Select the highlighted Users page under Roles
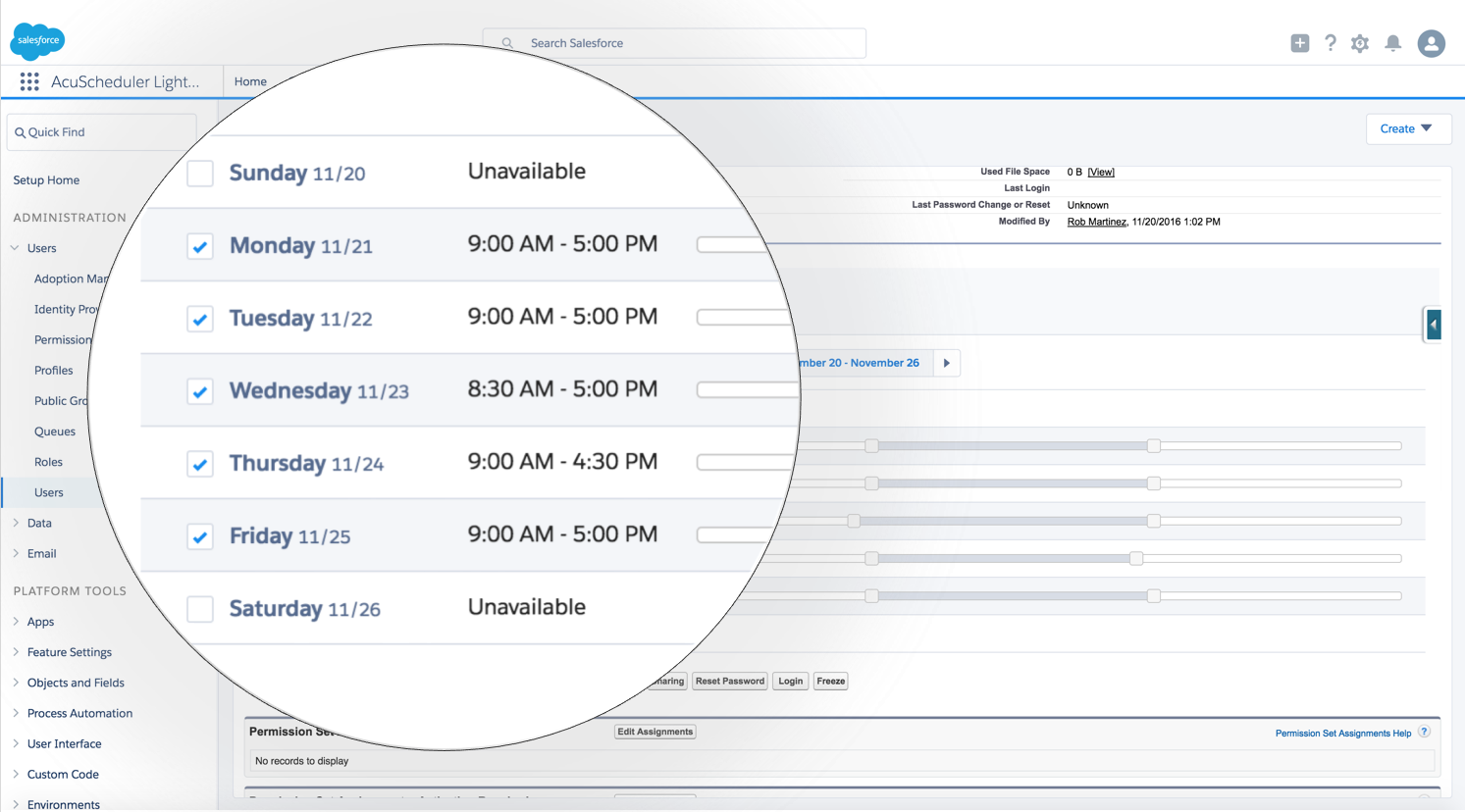Viewport: 1466px width, 812px height. click(49, 492)
